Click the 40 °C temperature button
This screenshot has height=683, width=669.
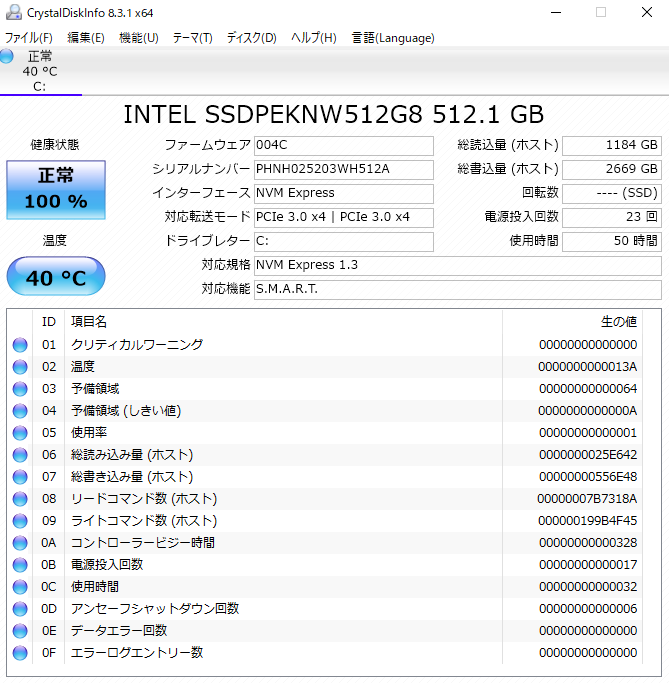point(56,277)
